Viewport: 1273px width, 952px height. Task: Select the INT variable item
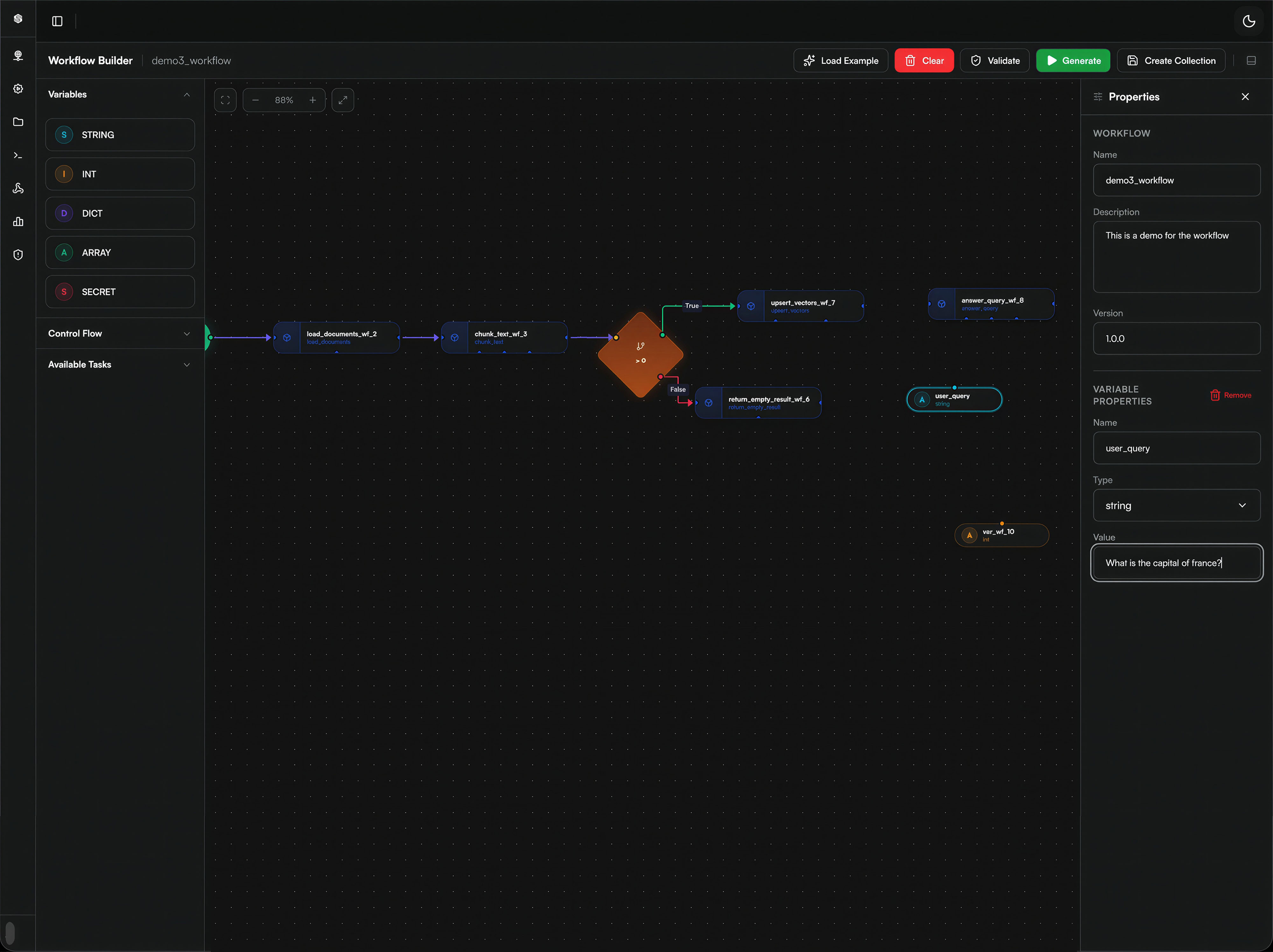tap(120, 174)
